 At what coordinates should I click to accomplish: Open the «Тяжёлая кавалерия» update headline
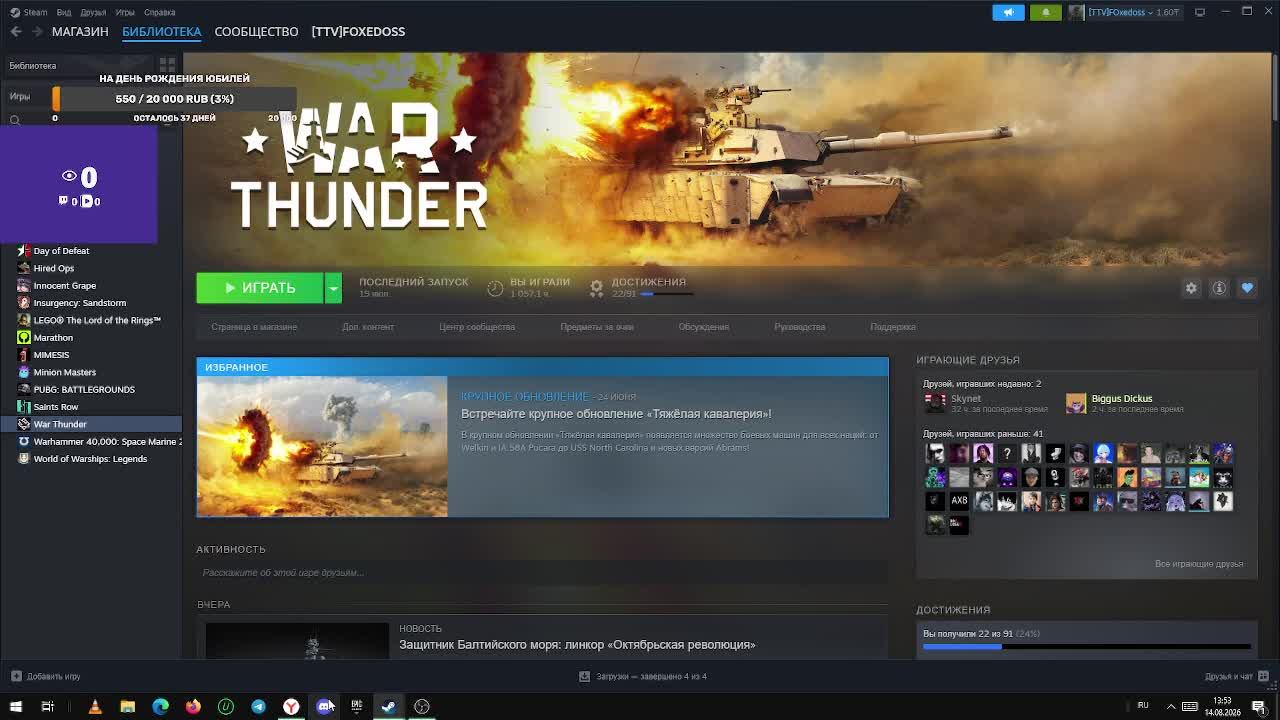coord(616,414)
